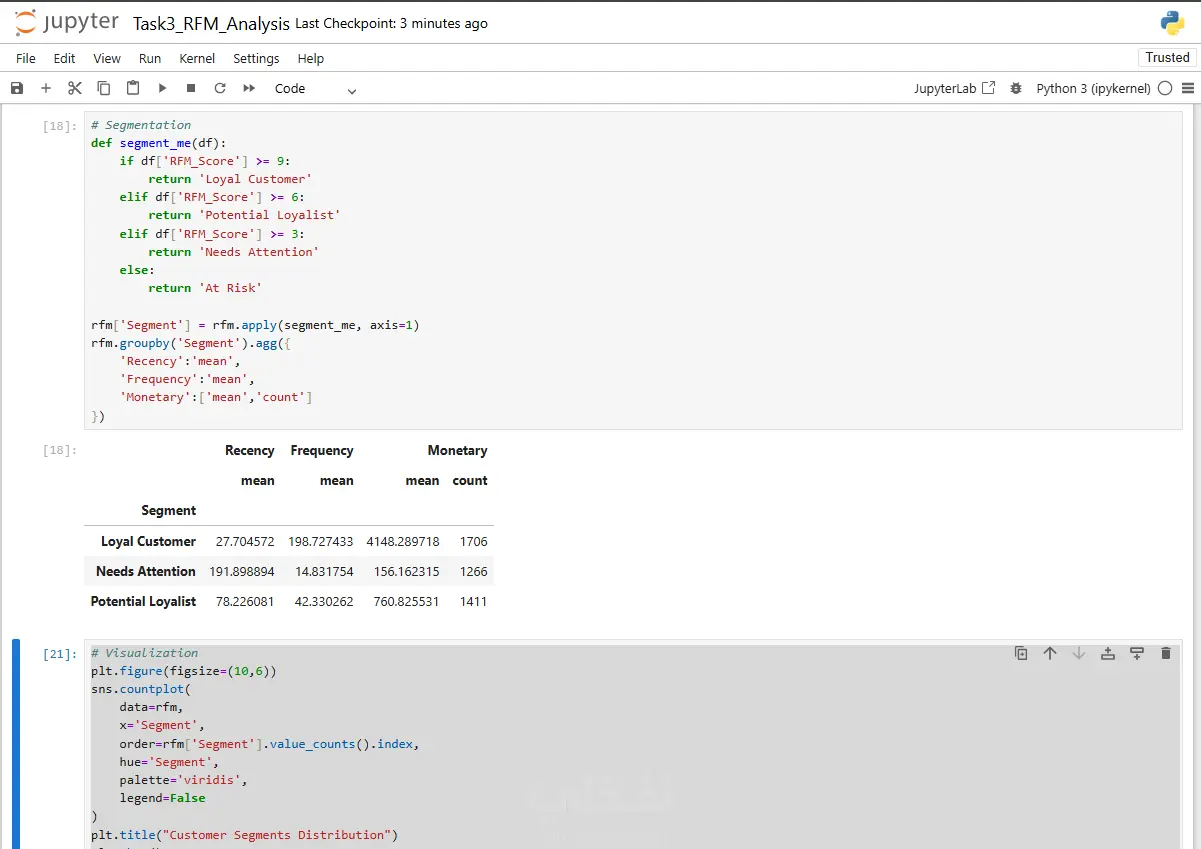Enable the debugger bug icon
Screen dimensions: 1201x849
1016,88
